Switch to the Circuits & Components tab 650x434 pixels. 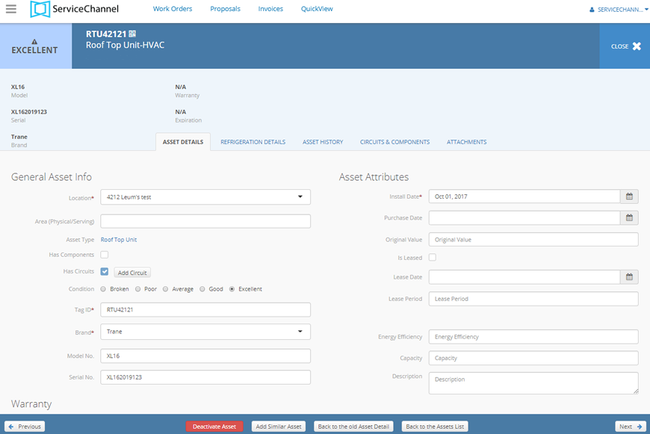tap(395, 142)
